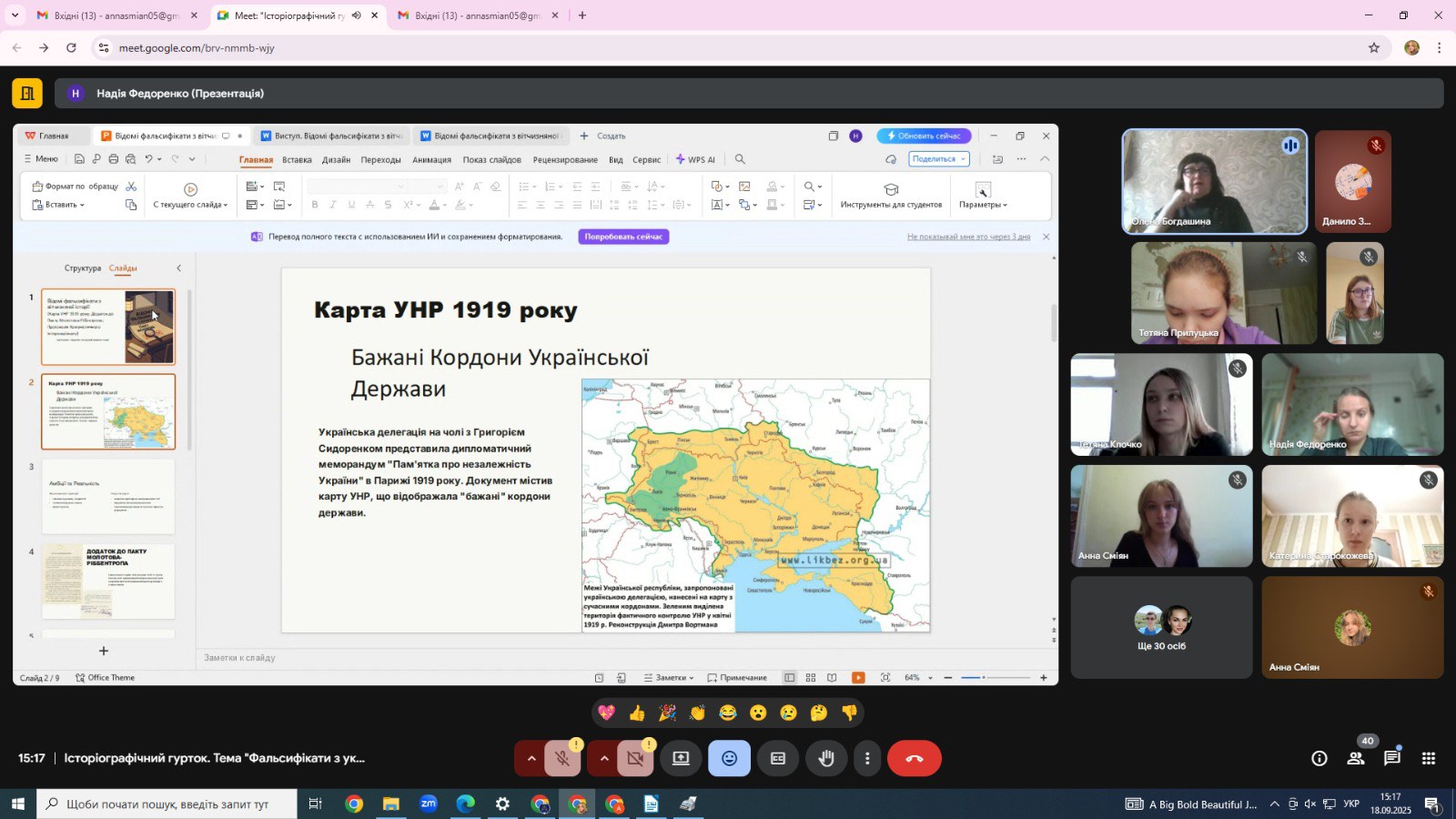Expand video settings arrow beside camera
Screen dimensions: 1456x819
click(604, 758)
